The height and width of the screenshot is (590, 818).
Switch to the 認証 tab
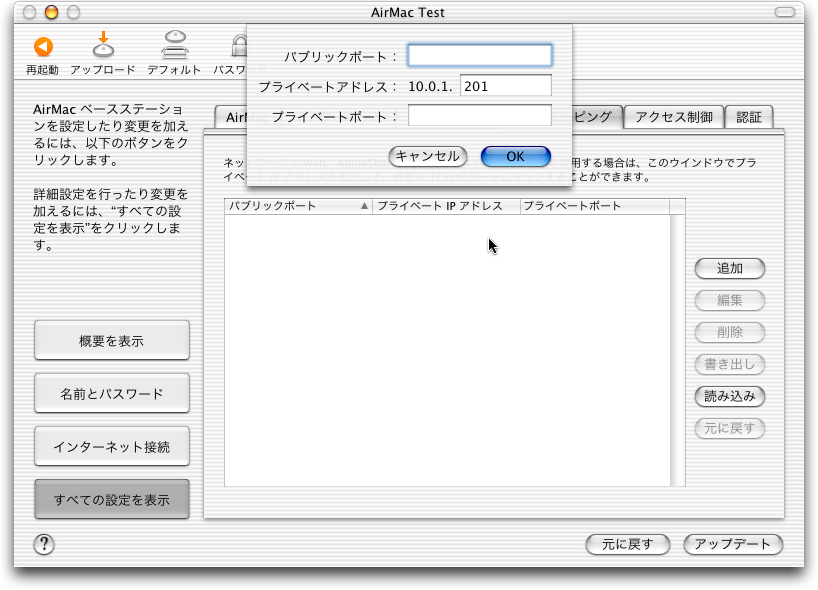coord(749,117)
